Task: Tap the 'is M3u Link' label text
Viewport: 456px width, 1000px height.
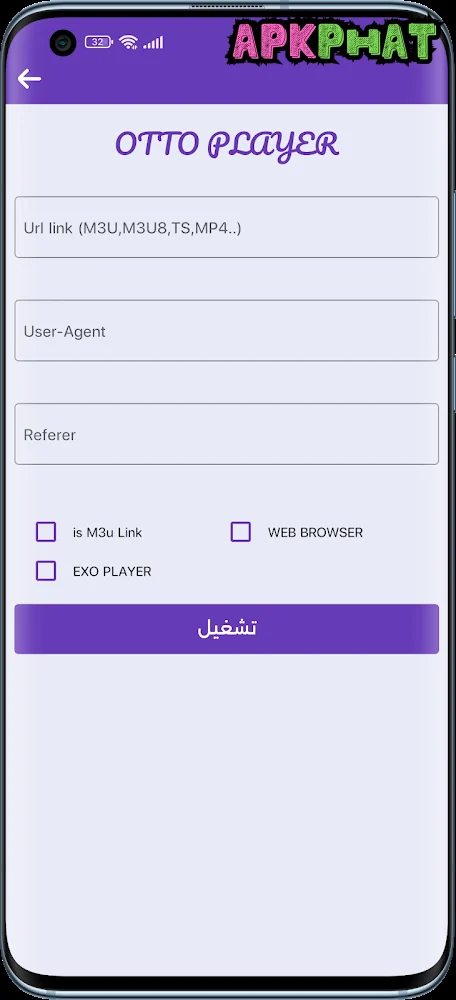Action: (108, 533)
